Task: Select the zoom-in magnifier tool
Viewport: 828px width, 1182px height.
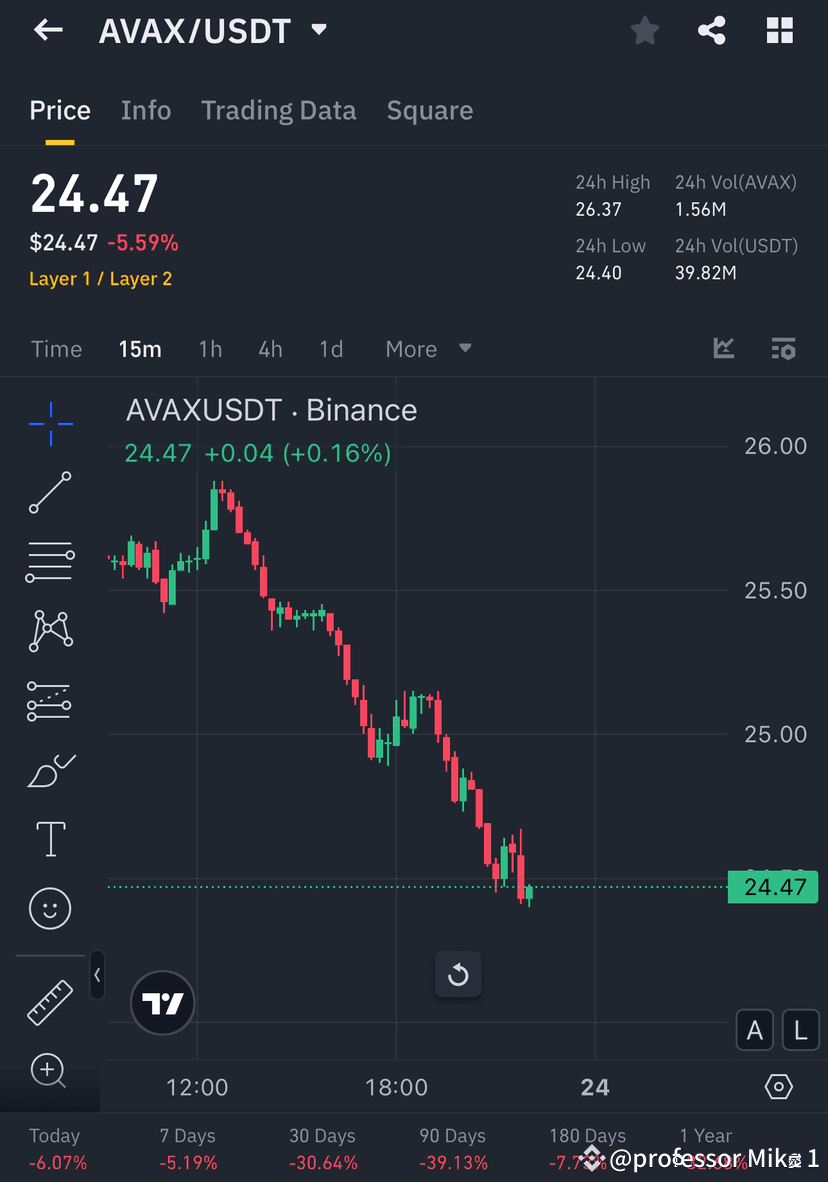Action: [x=50, y=1070]
